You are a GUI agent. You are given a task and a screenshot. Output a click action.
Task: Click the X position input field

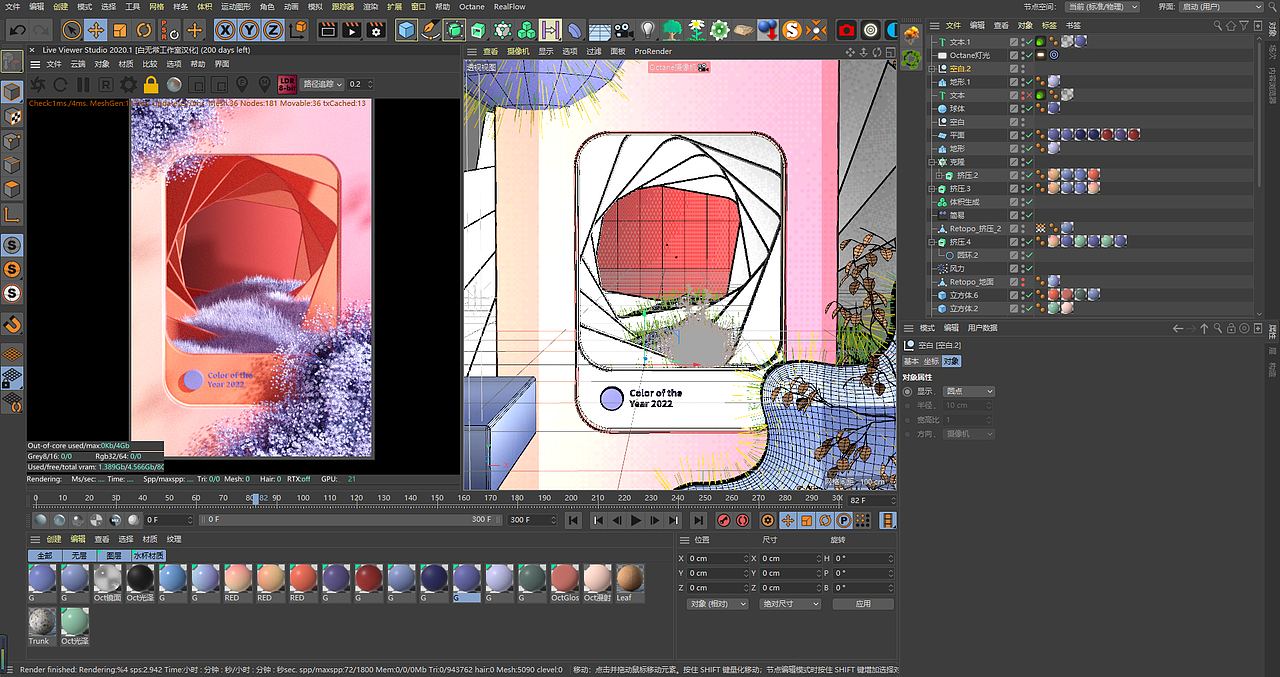tap(717, 559)
